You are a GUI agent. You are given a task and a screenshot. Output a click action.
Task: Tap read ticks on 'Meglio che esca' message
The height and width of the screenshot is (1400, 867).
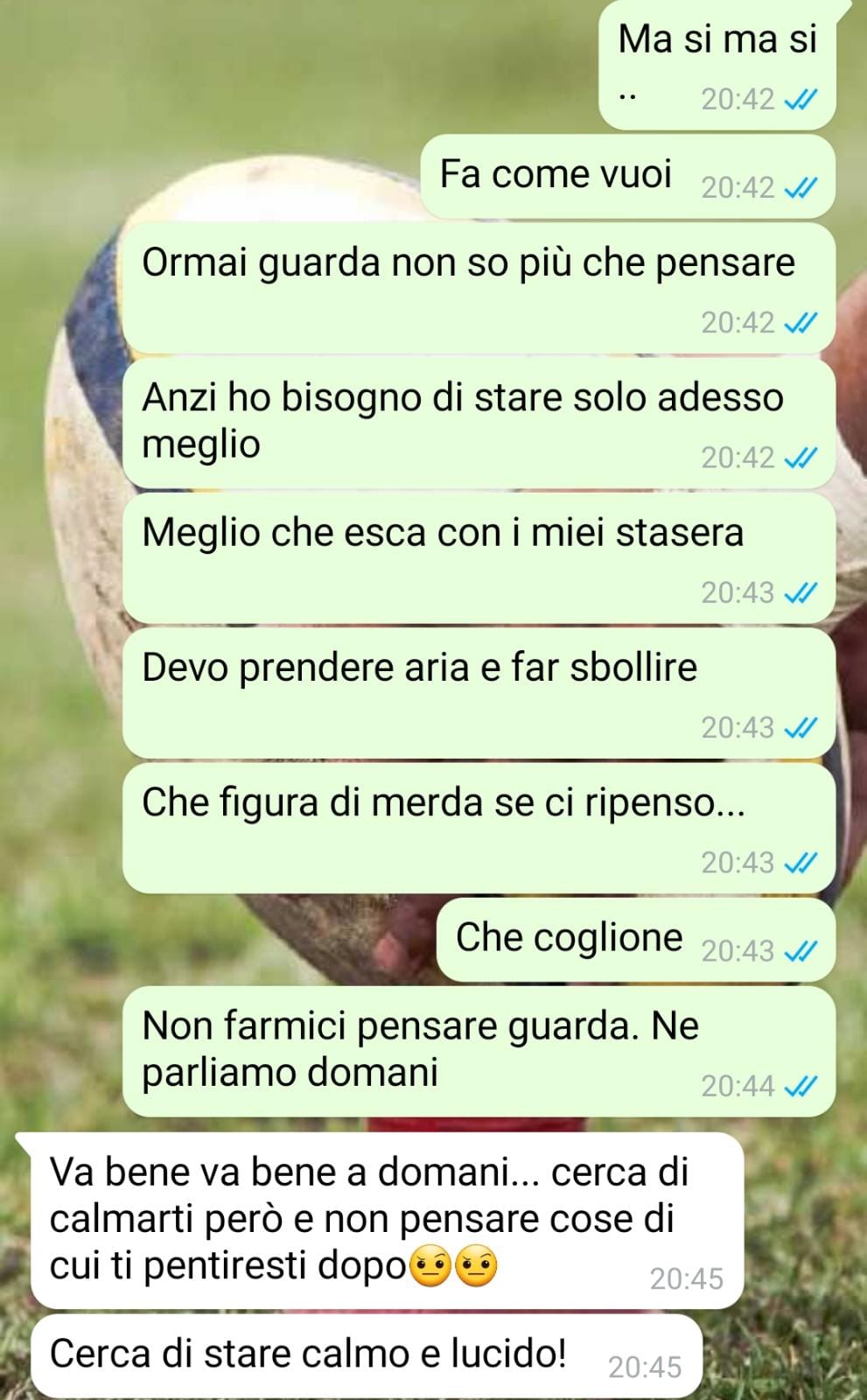click(801, 592)
